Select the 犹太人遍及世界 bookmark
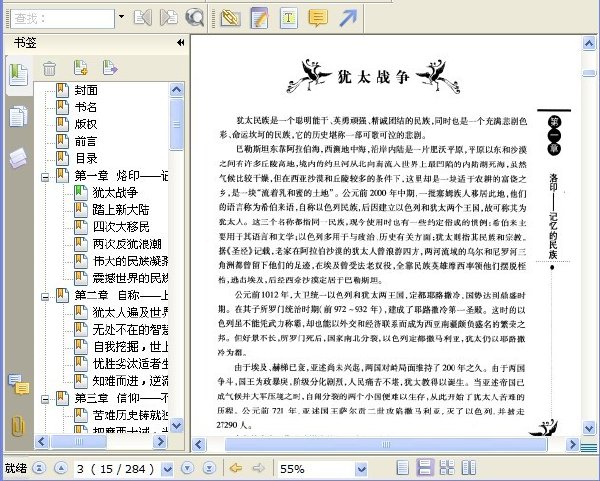This screenshot has width=600, height=481. coord(130,312)
